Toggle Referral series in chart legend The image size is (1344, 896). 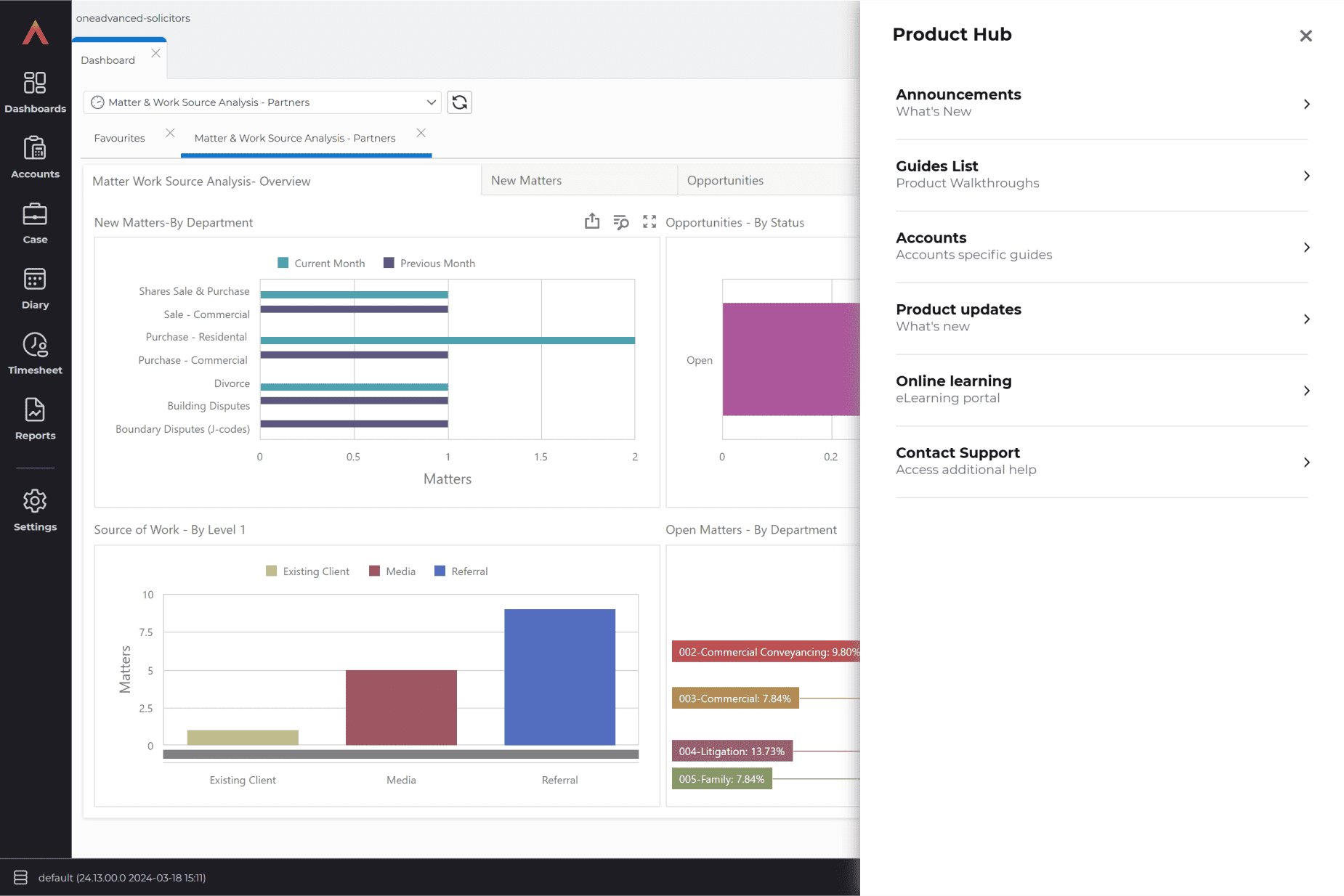[461, 571]
